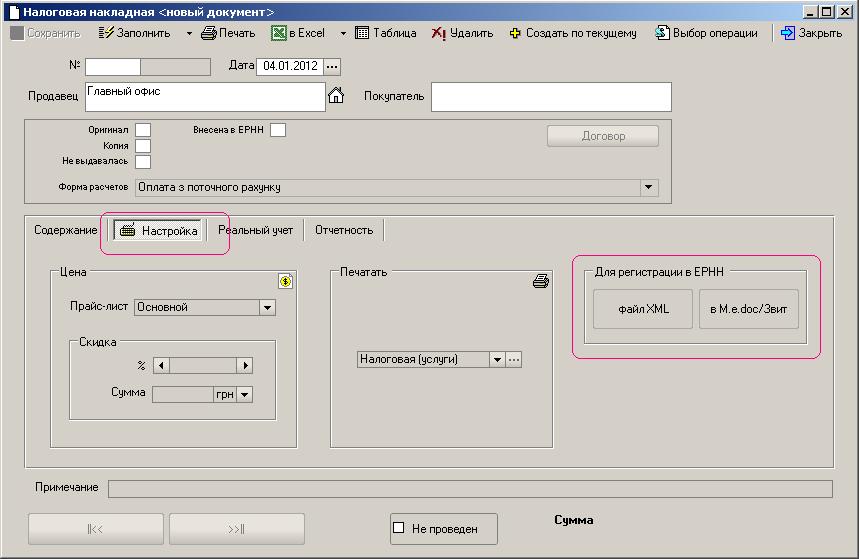Expand the Форма расчетов dropdown
This screenshot has width=859, height=559.
pyautogui.click(x=649, y=187)
